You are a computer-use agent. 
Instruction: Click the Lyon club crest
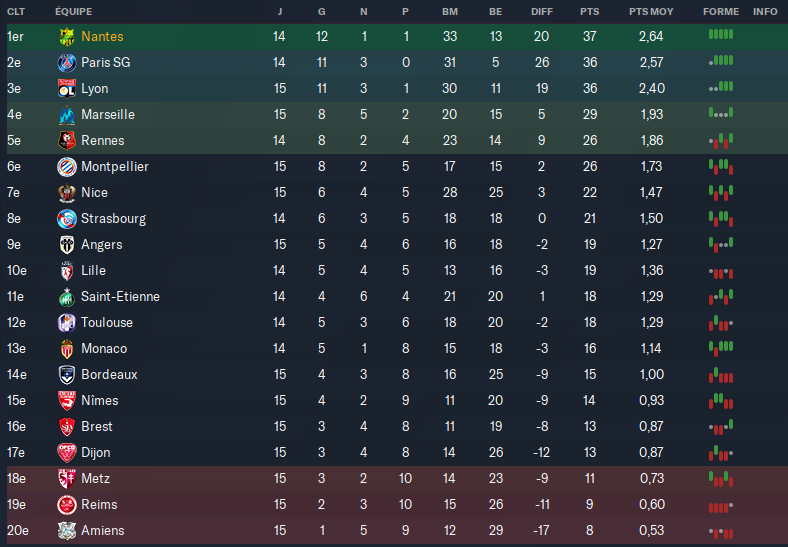(x=67, y=89)
